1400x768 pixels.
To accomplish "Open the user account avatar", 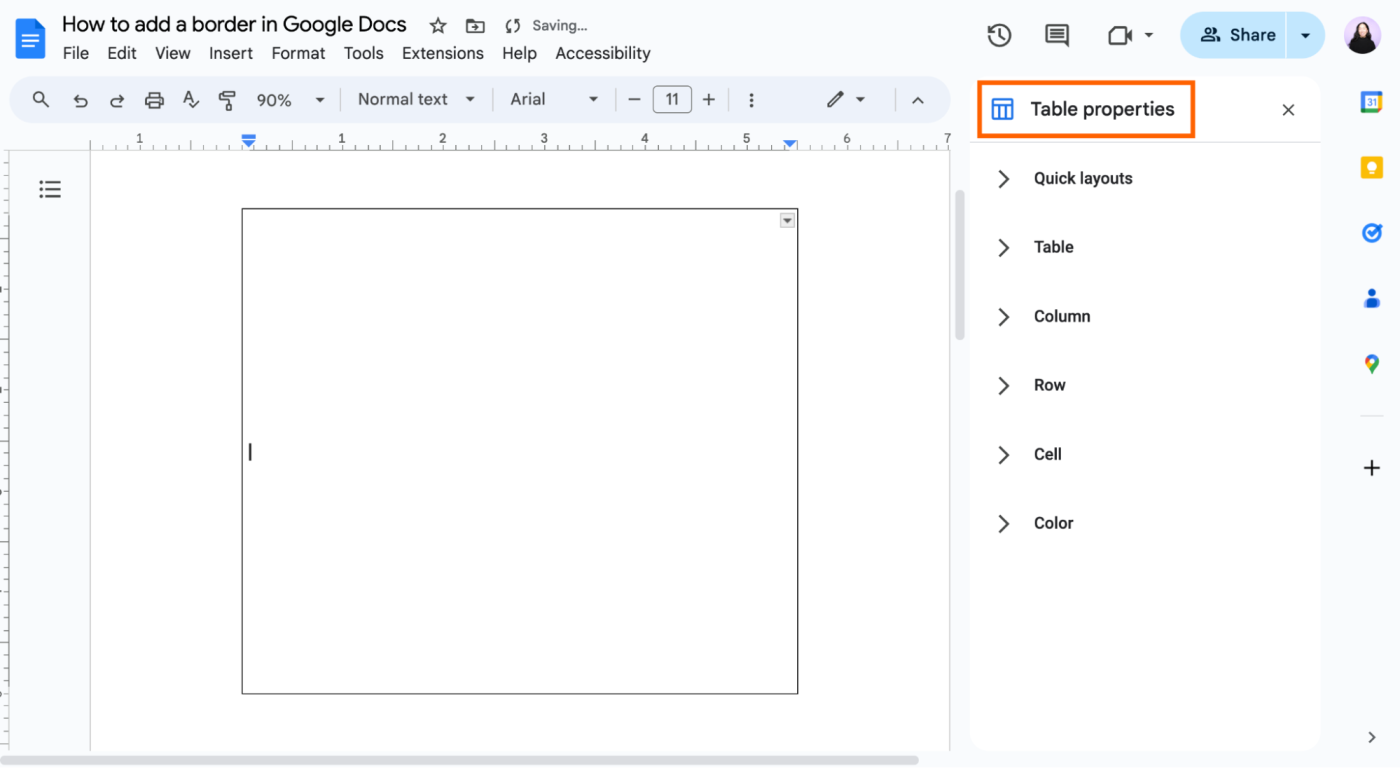I will point(1361,35).
